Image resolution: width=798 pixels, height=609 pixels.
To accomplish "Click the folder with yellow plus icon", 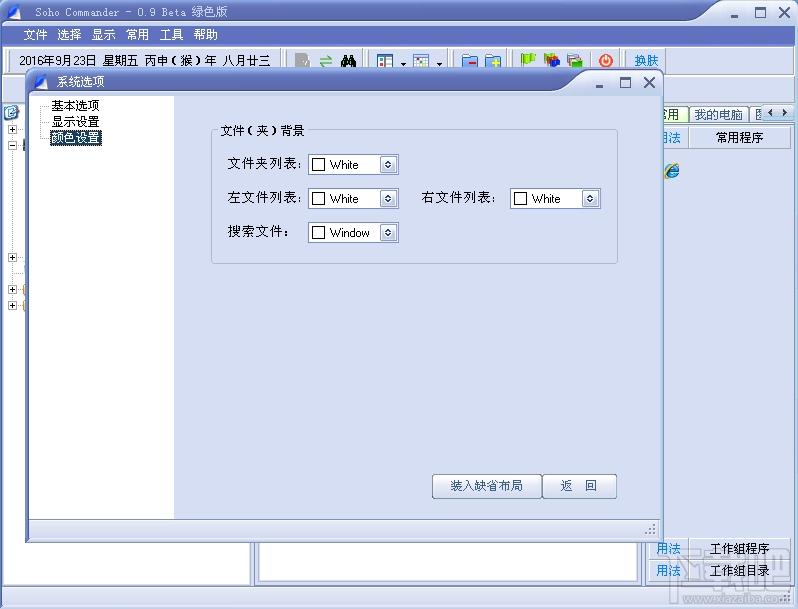I will point(493,61).
